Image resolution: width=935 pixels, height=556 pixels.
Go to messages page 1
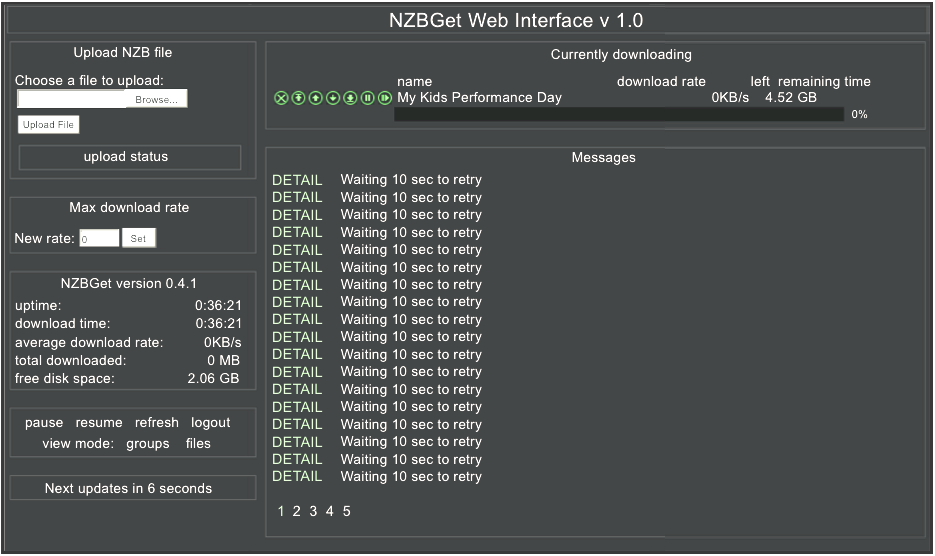point(281,511)
